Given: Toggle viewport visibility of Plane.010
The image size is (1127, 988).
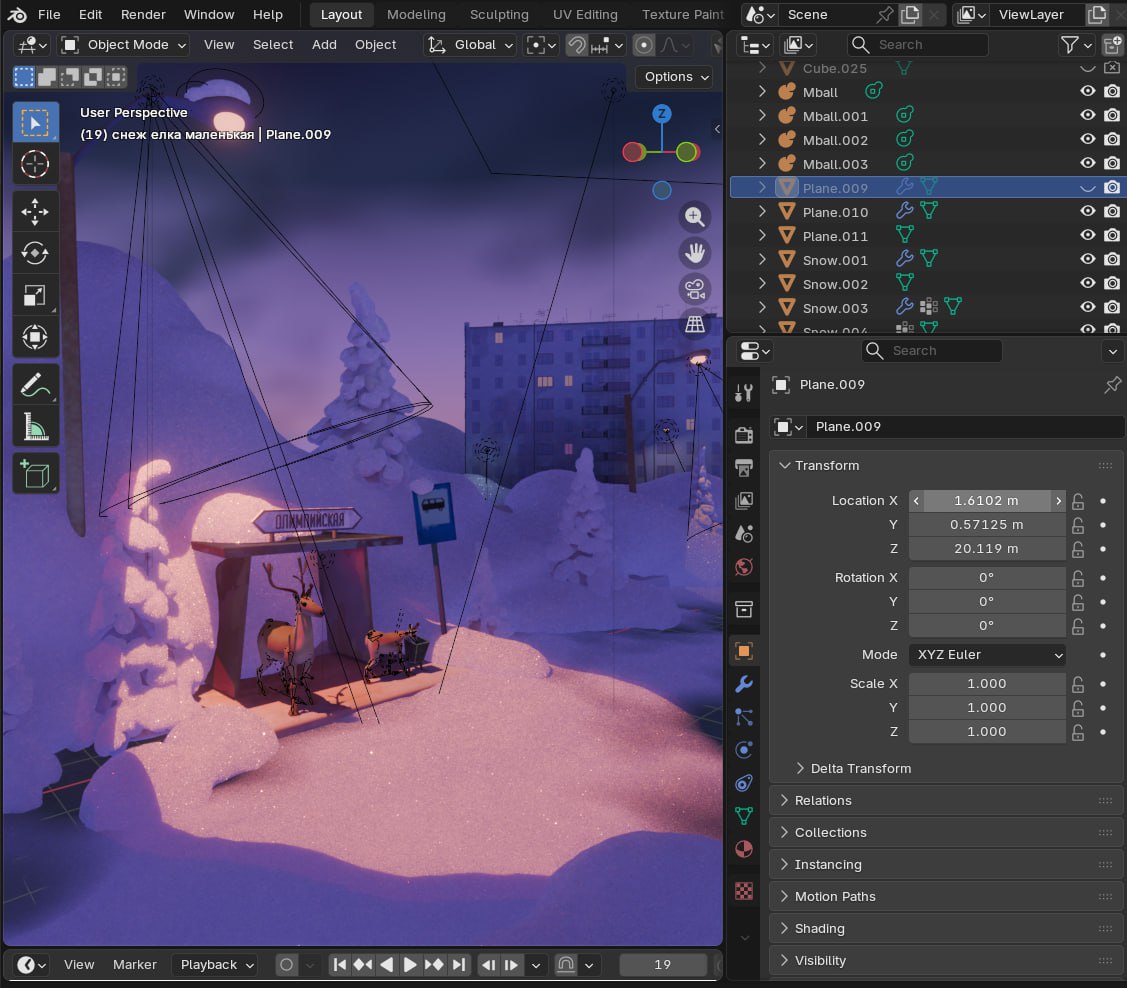Looking at the screenshot, I should pyautogui.click(x=1088, y=212).
